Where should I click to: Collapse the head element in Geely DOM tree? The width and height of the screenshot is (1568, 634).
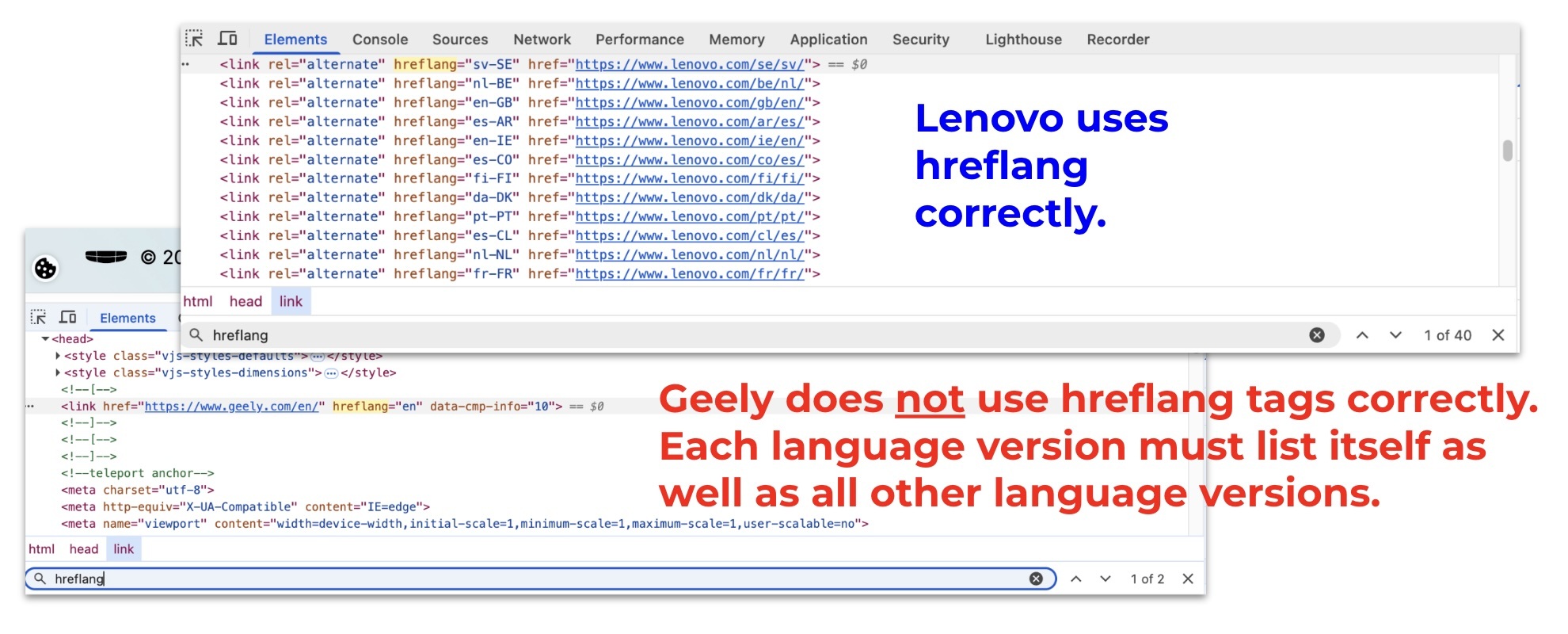[45, 339]
